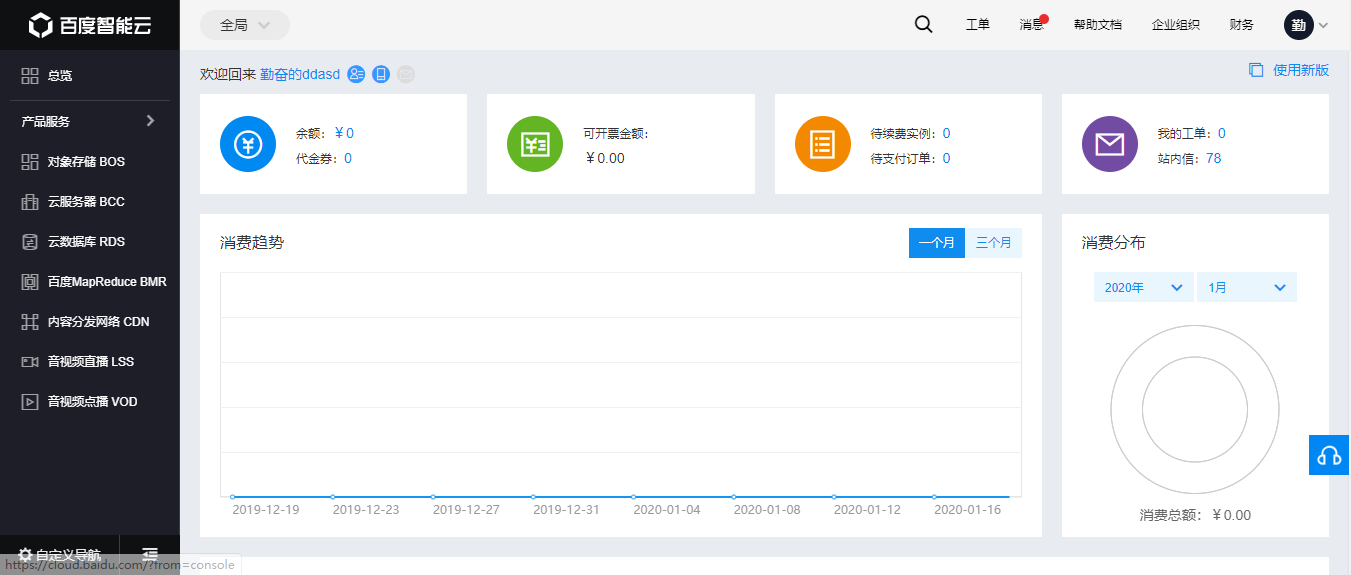The image size is (1351, 575).
Task: Click the 站内信 count 78
Action: (x=1214, y=158)
